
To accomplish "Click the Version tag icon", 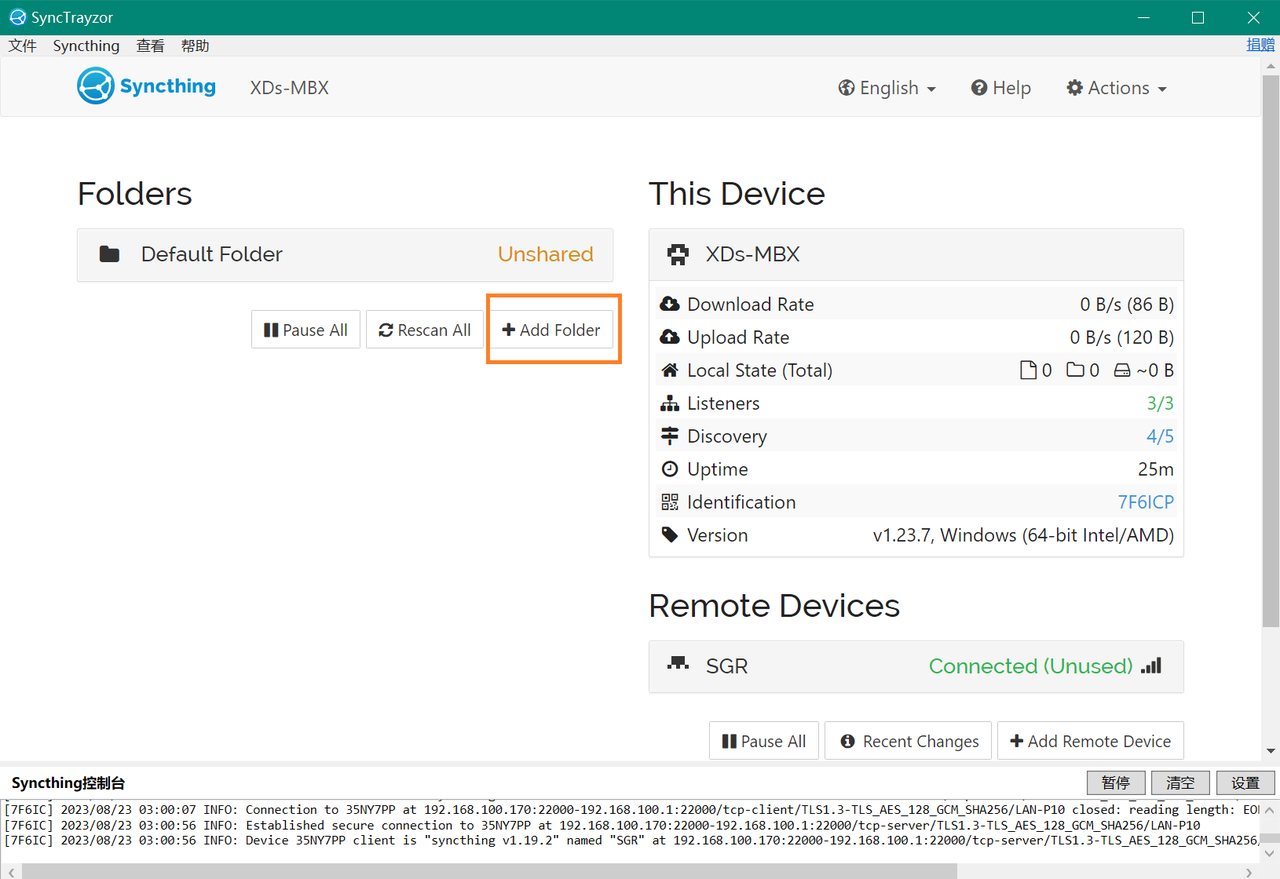I will point(670,535).
